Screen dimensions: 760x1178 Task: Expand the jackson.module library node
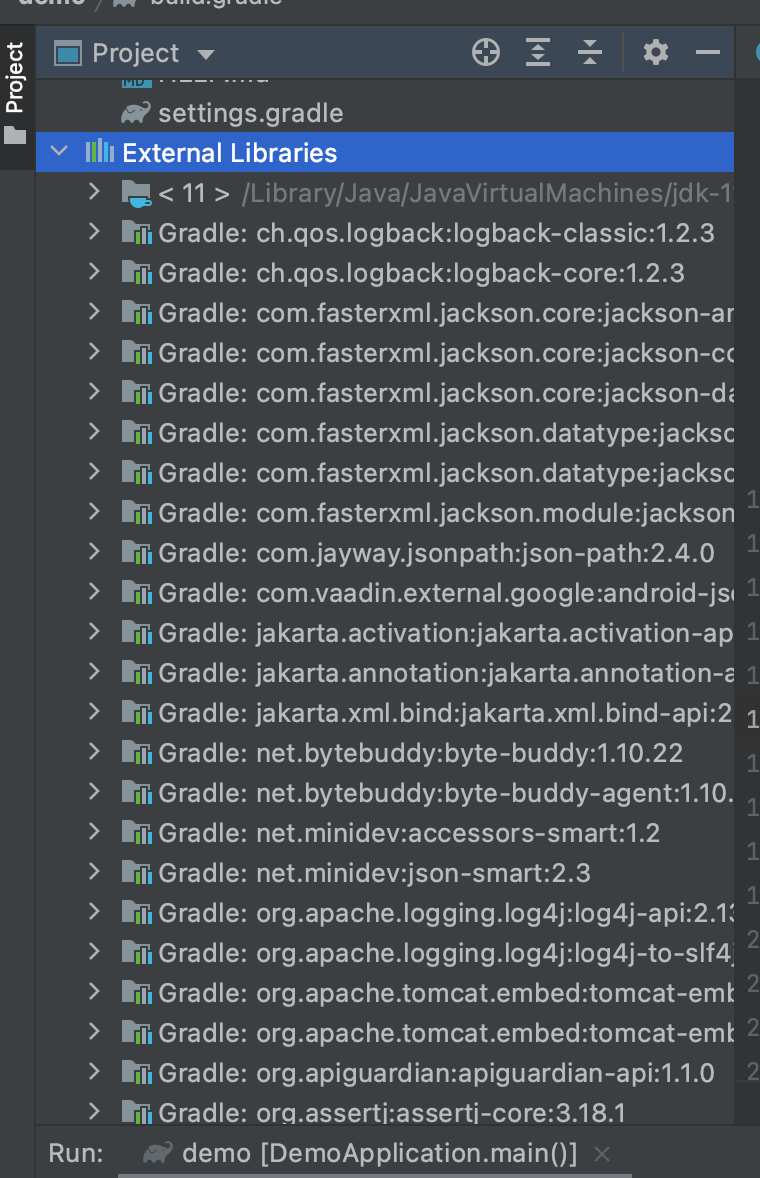(x=94, y=512)
